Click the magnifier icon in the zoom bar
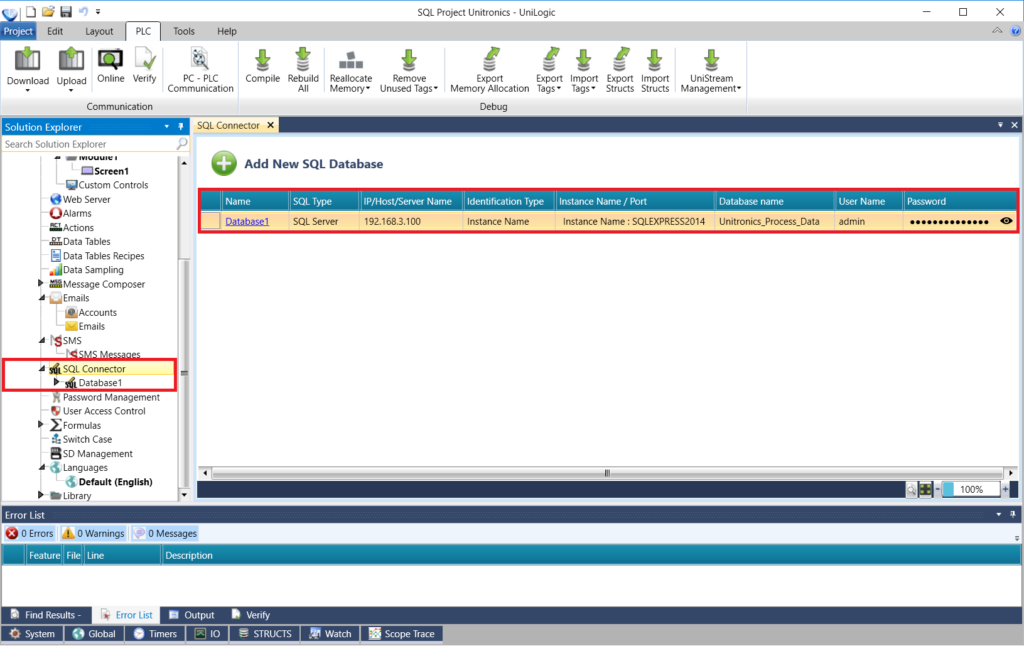Image resolution: width=1024 pixels, height=646 pixels. (911, 489)
